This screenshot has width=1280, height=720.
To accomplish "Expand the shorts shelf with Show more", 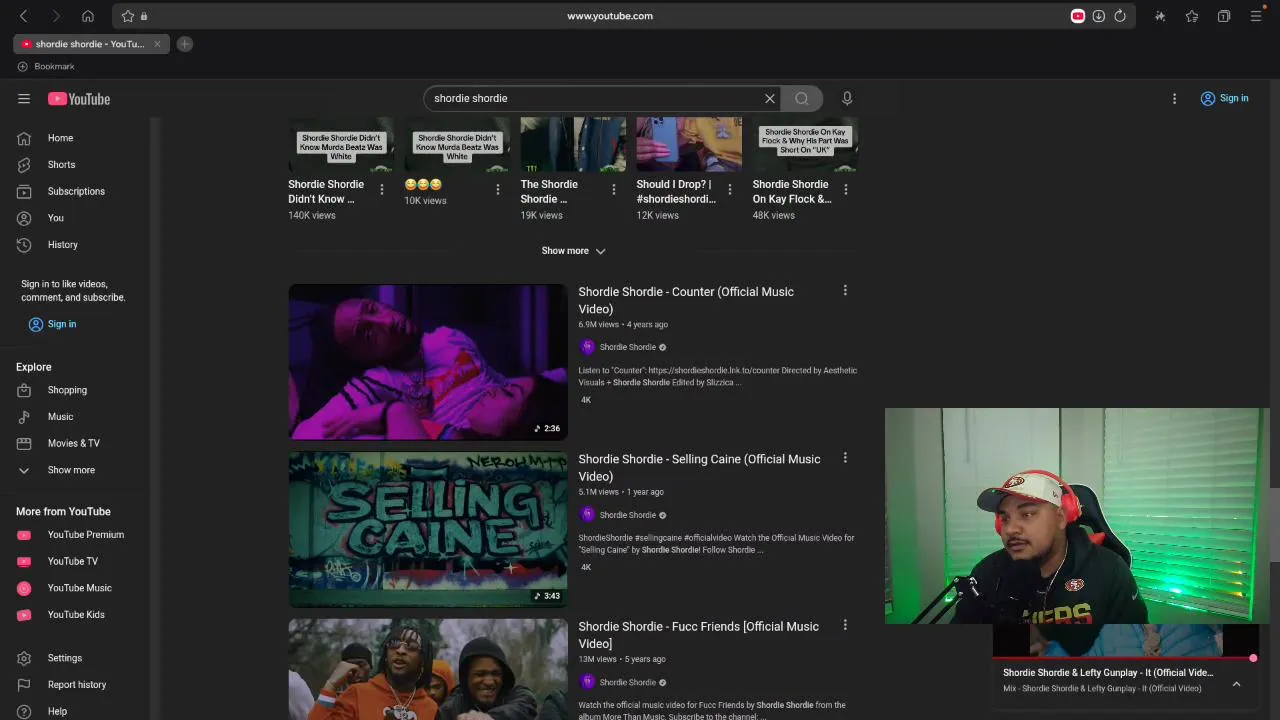I will point(573,251).
